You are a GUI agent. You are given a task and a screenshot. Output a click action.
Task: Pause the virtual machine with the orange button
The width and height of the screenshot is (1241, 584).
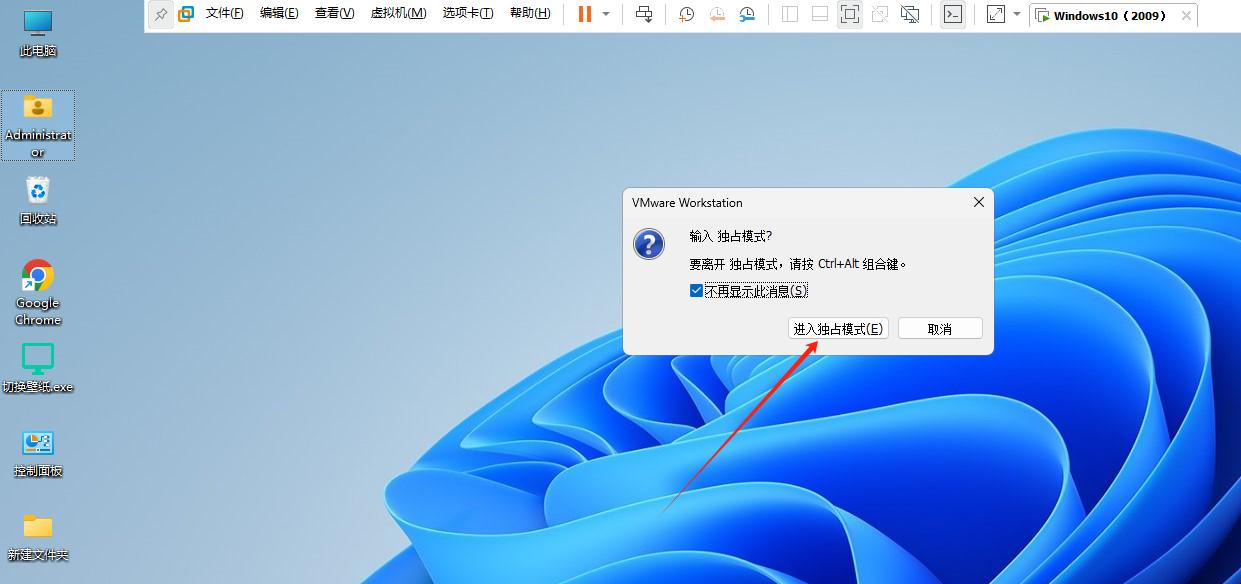point(585,14)
